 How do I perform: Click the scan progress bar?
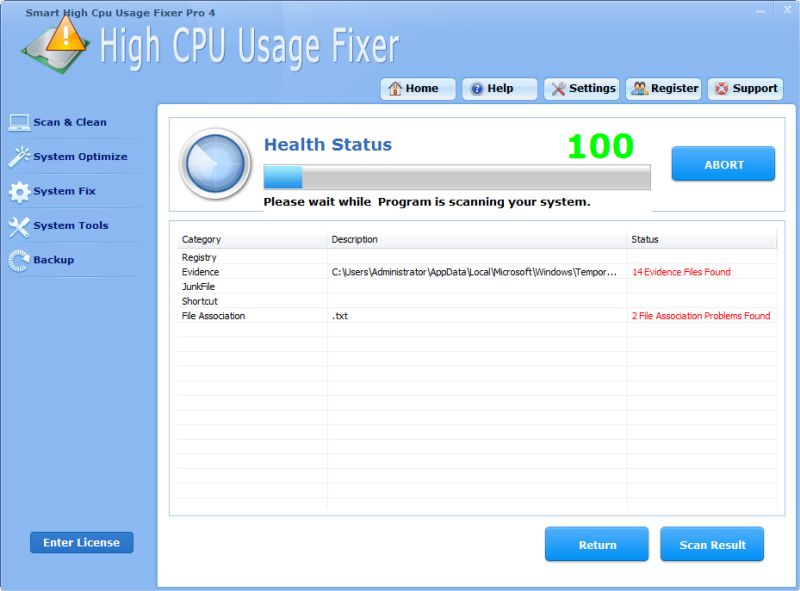coord(456,178)
